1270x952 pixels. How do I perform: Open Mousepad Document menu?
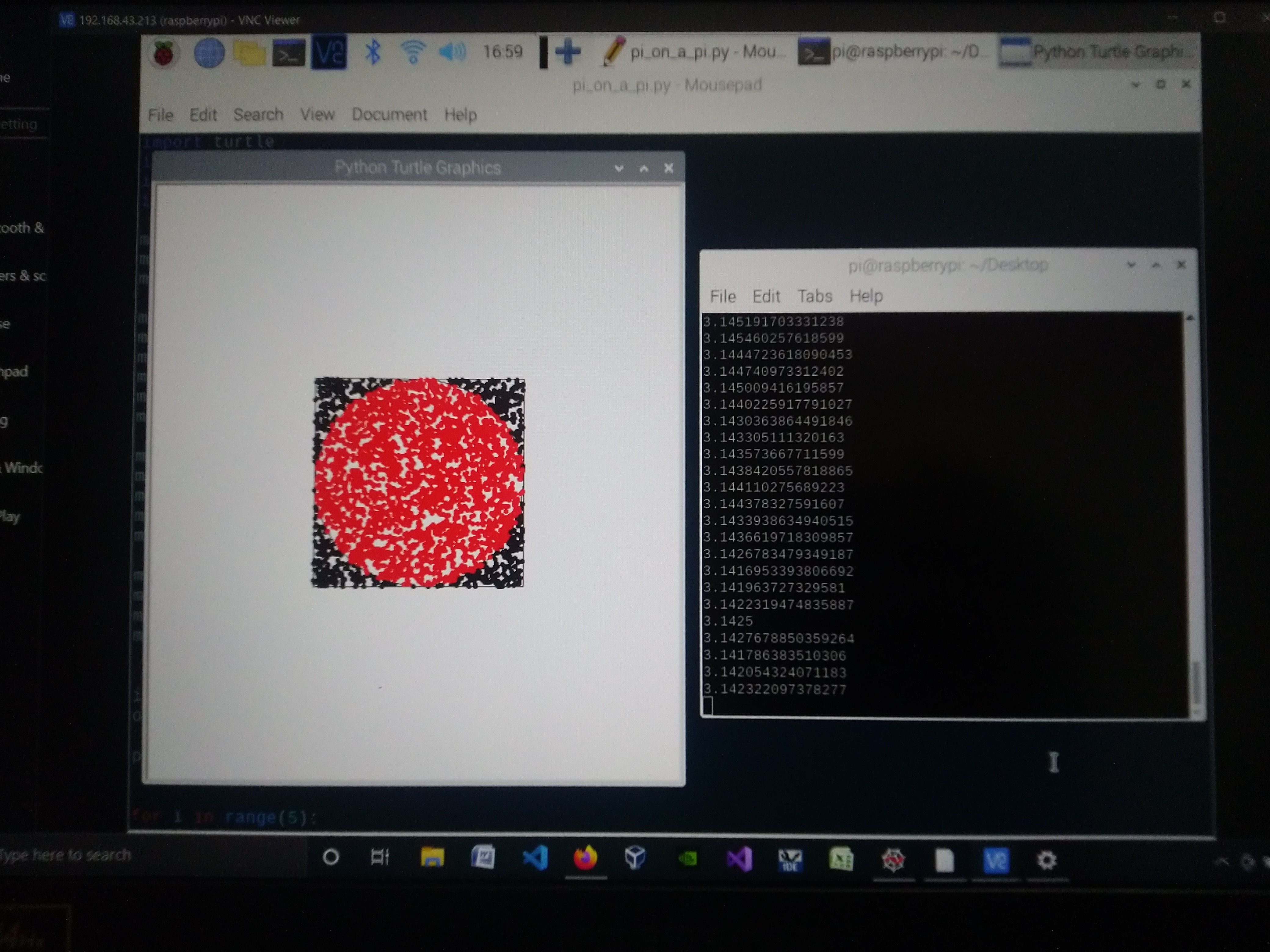point(389,115)
